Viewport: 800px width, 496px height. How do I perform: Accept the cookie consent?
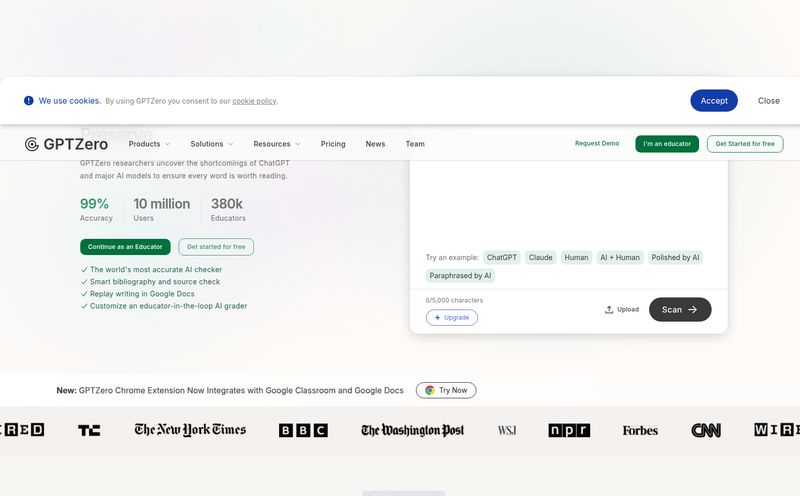tap(713, 100)
